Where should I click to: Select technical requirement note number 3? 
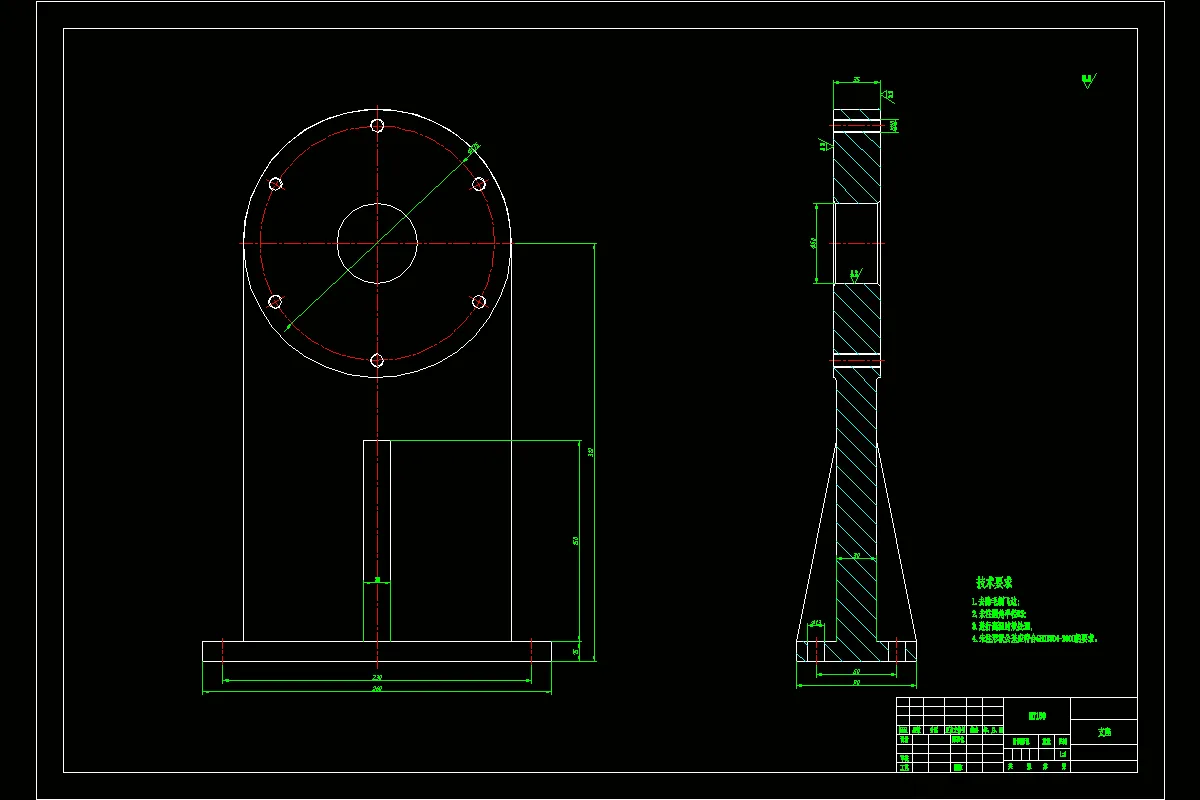(1004, 626)
